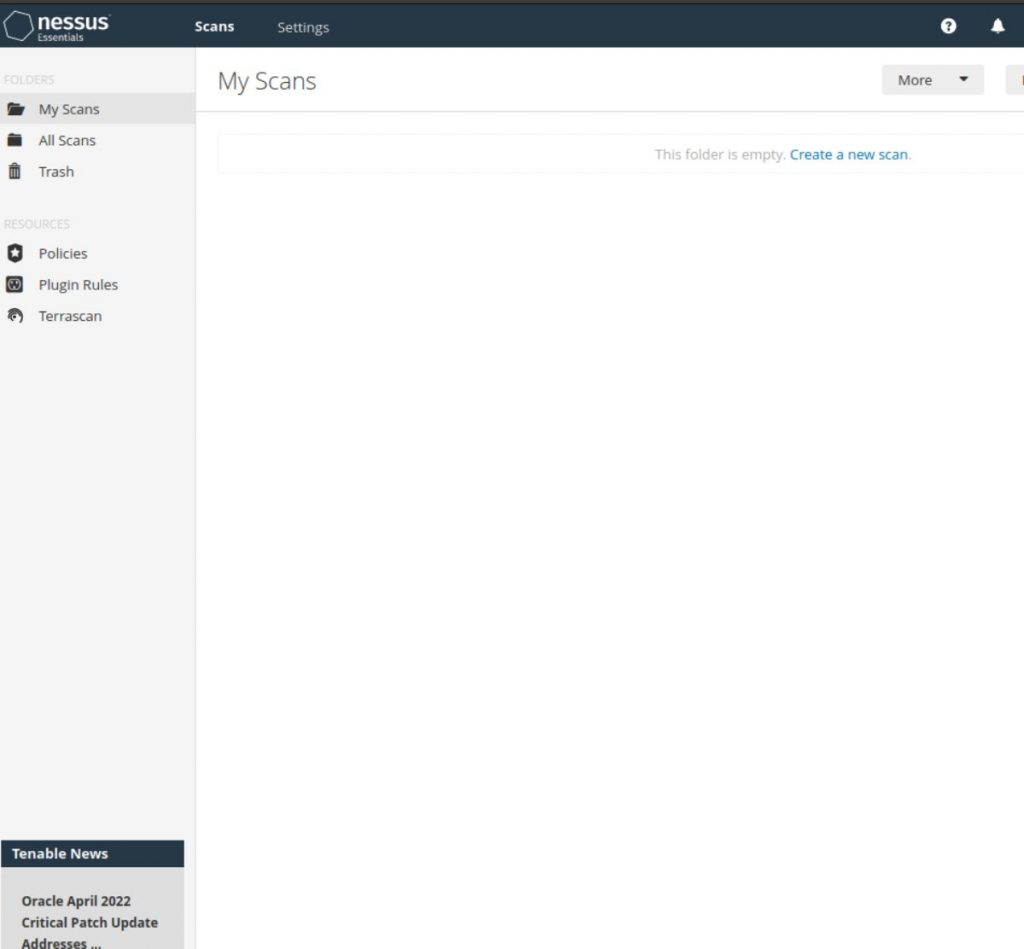Screen dimensions: 1024x949
Task: Click the More dropdown caret arrow
Action: pos(962,79)
